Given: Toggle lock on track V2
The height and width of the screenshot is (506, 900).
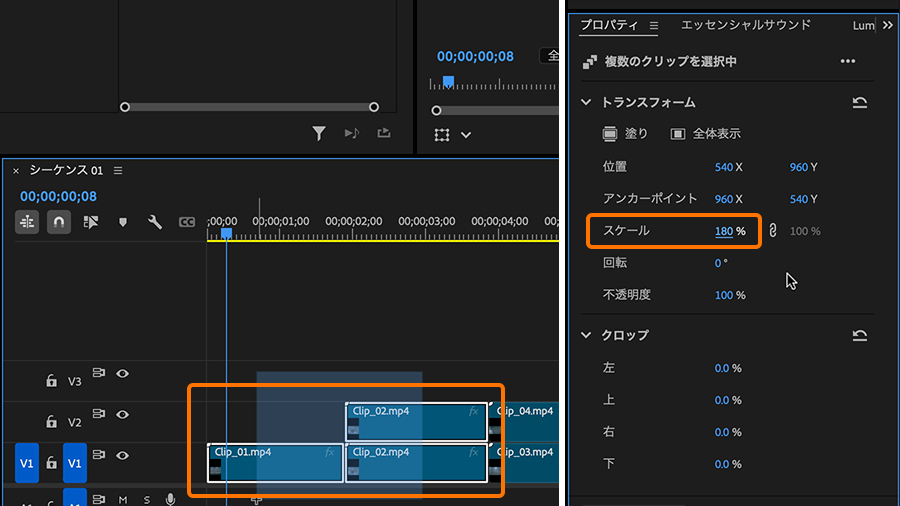Looking at the screenshot, I should click(52, 422).
